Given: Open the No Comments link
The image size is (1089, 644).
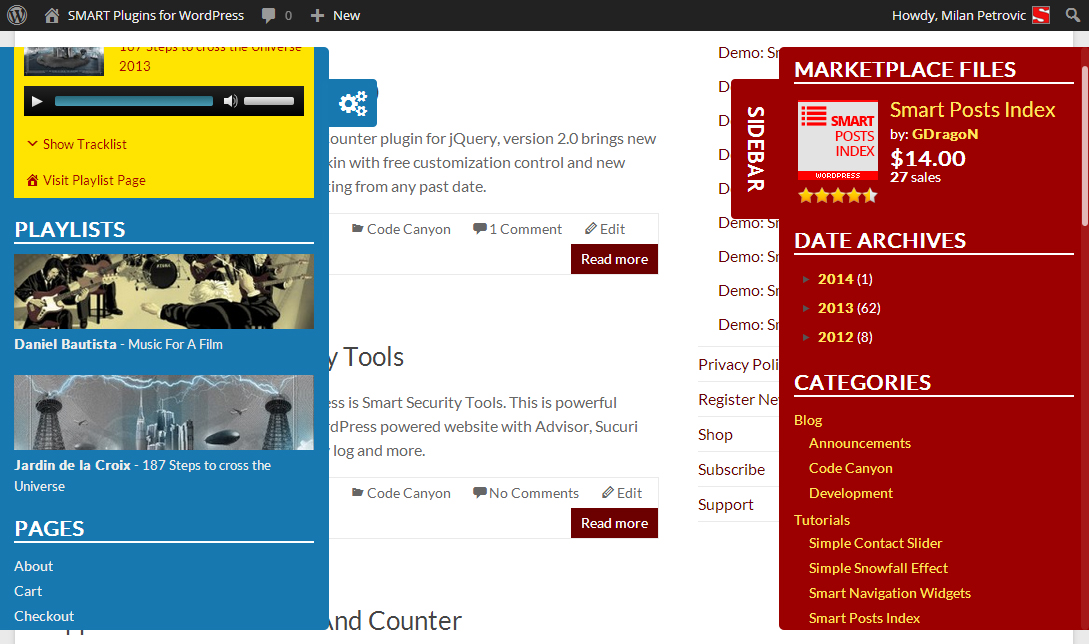Looking at the screenshot, I should coord(533,493).
